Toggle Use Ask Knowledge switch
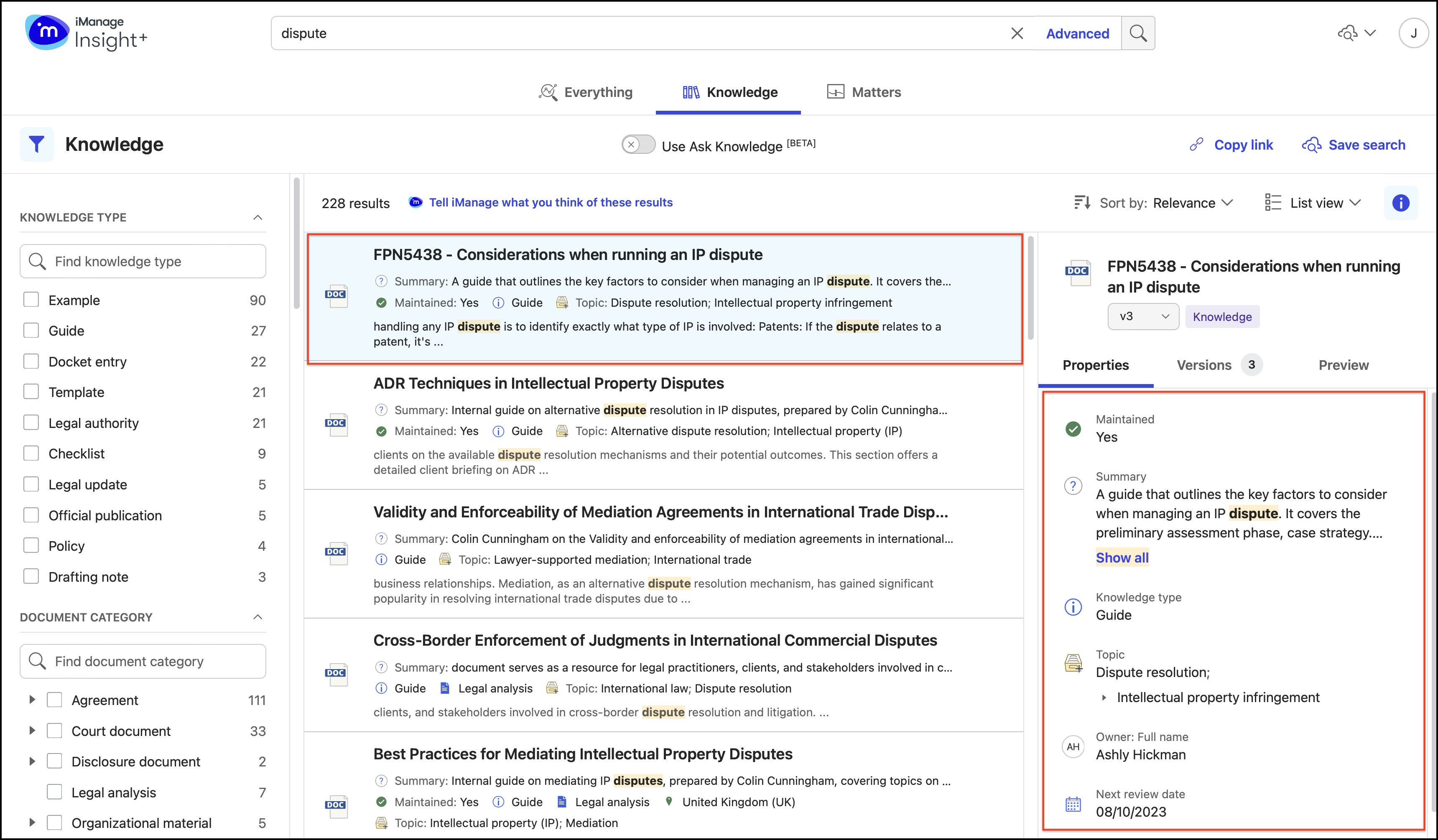The width and height of the screenshot is (1438, 840). [x=638, y=145]
